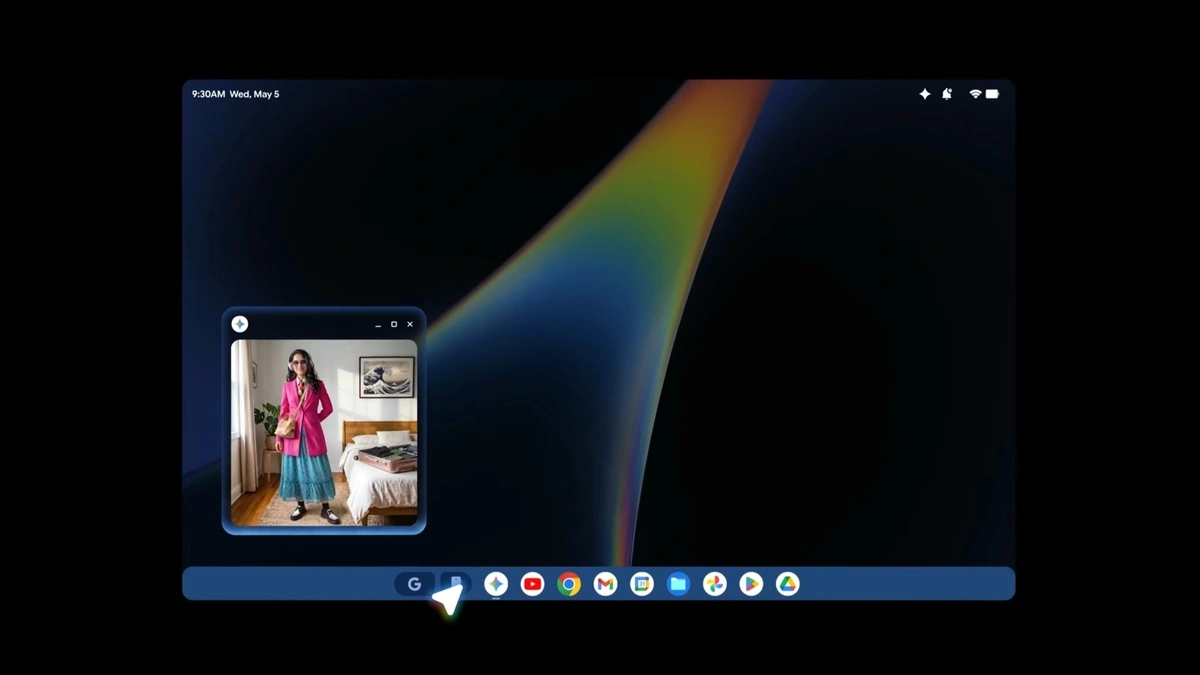Screen dimensions: 1200x675
Task: Open the Google Play Store from the taskbar
Action: (751, 584)
